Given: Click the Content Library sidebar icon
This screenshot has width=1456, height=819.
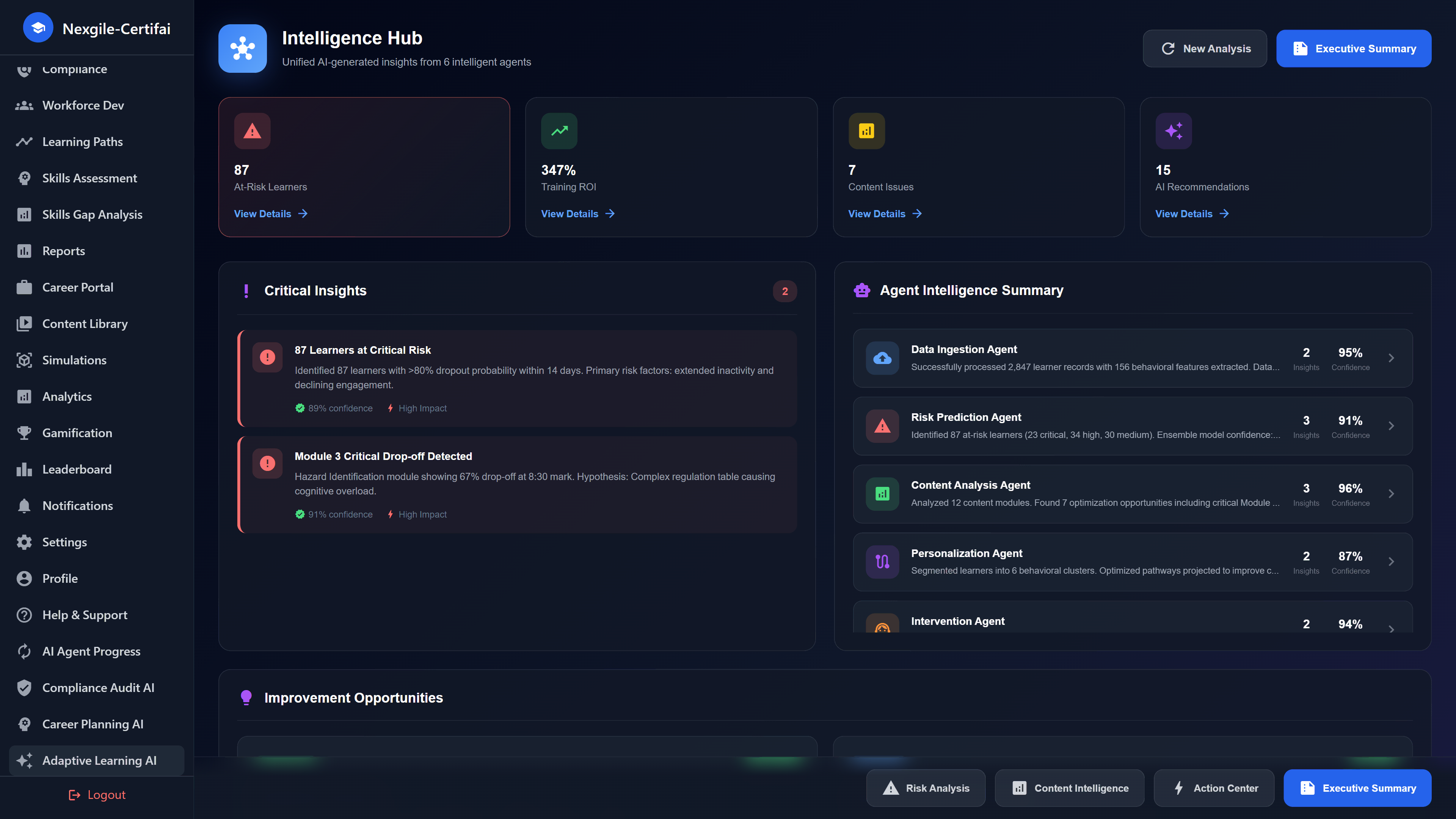Looking at the screenshot, I should [x=24, y=323].
